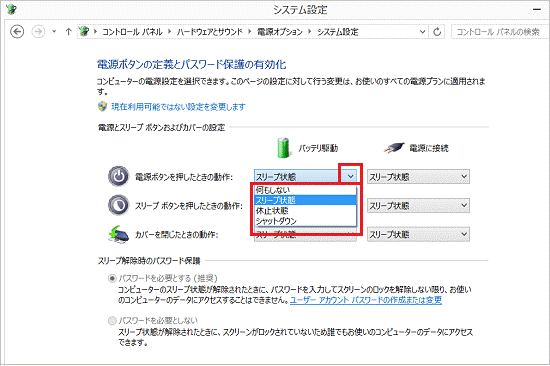
Task: Open ハードウェアとサウンド breadcrumb
Action: click(209, 32)
